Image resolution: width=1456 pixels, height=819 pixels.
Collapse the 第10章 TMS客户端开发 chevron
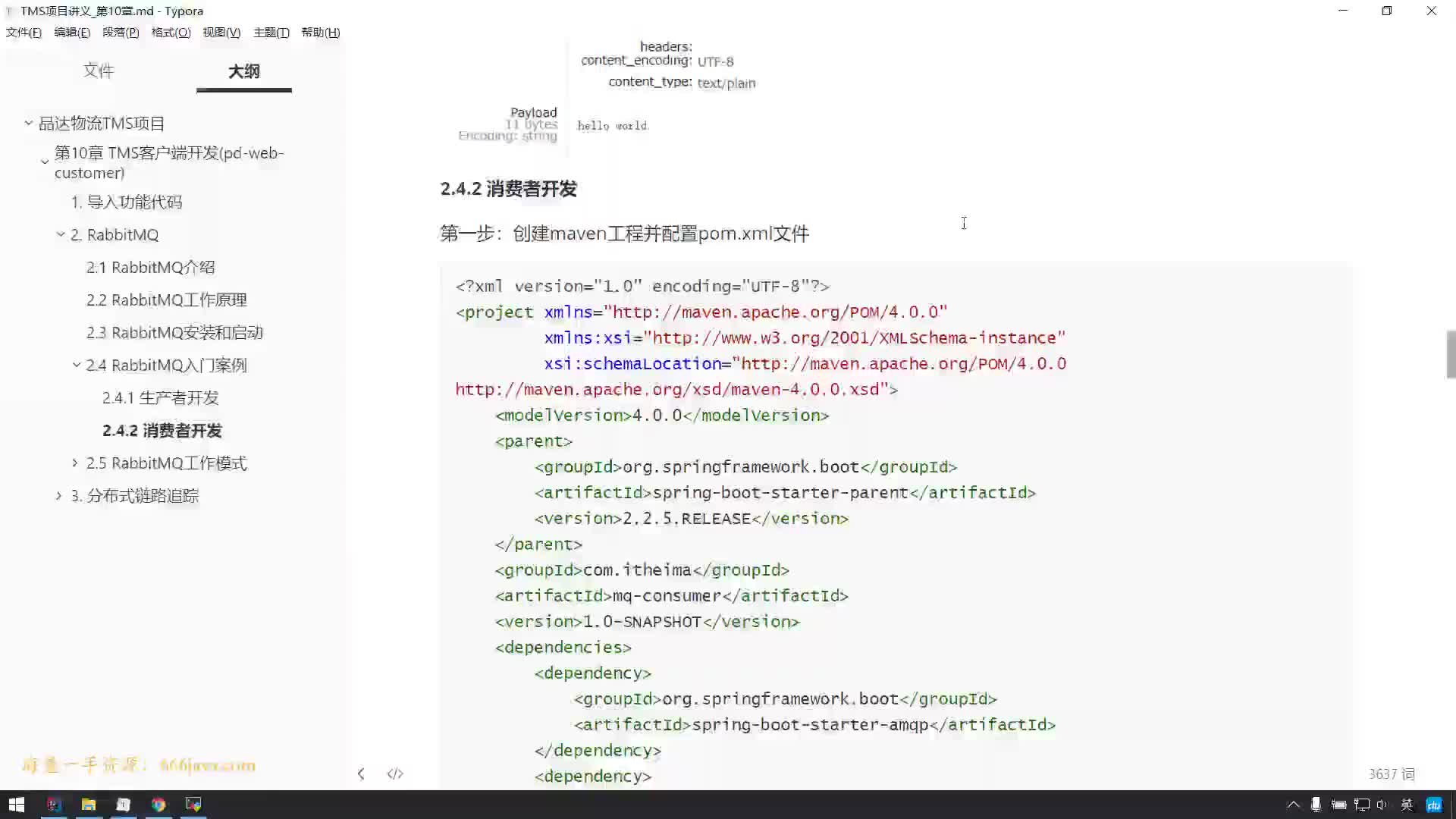[x=45, y=162]
